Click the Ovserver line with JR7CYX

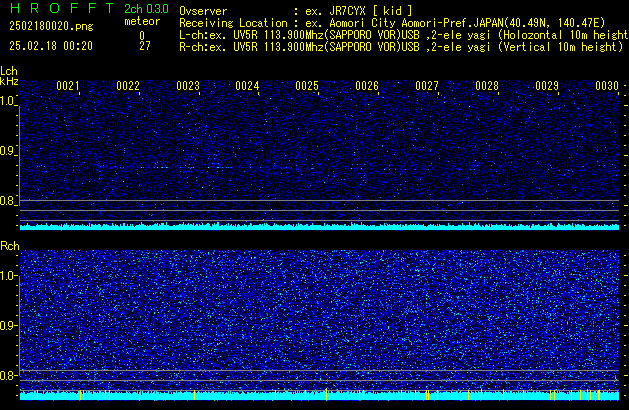click(296, 11)
